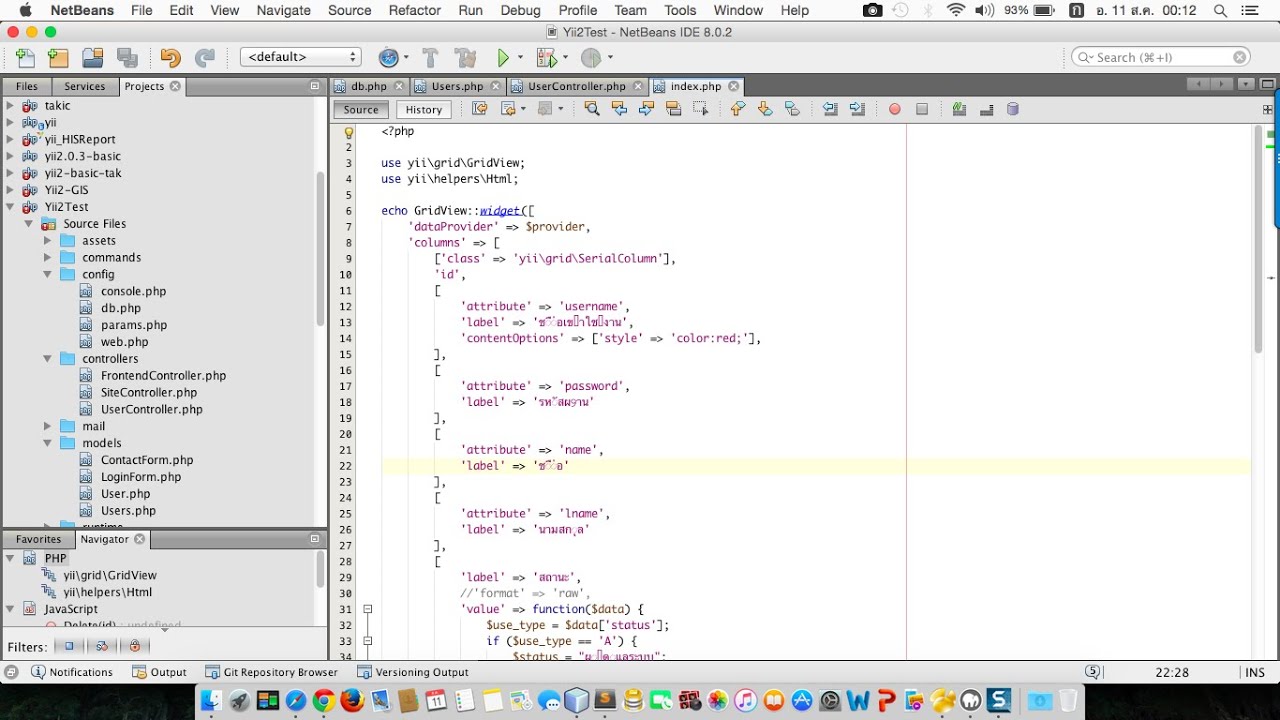Toggle Highlight Search in editor toolbar
This screenshot has height=720, width=1280.
[x=673, y=109]
